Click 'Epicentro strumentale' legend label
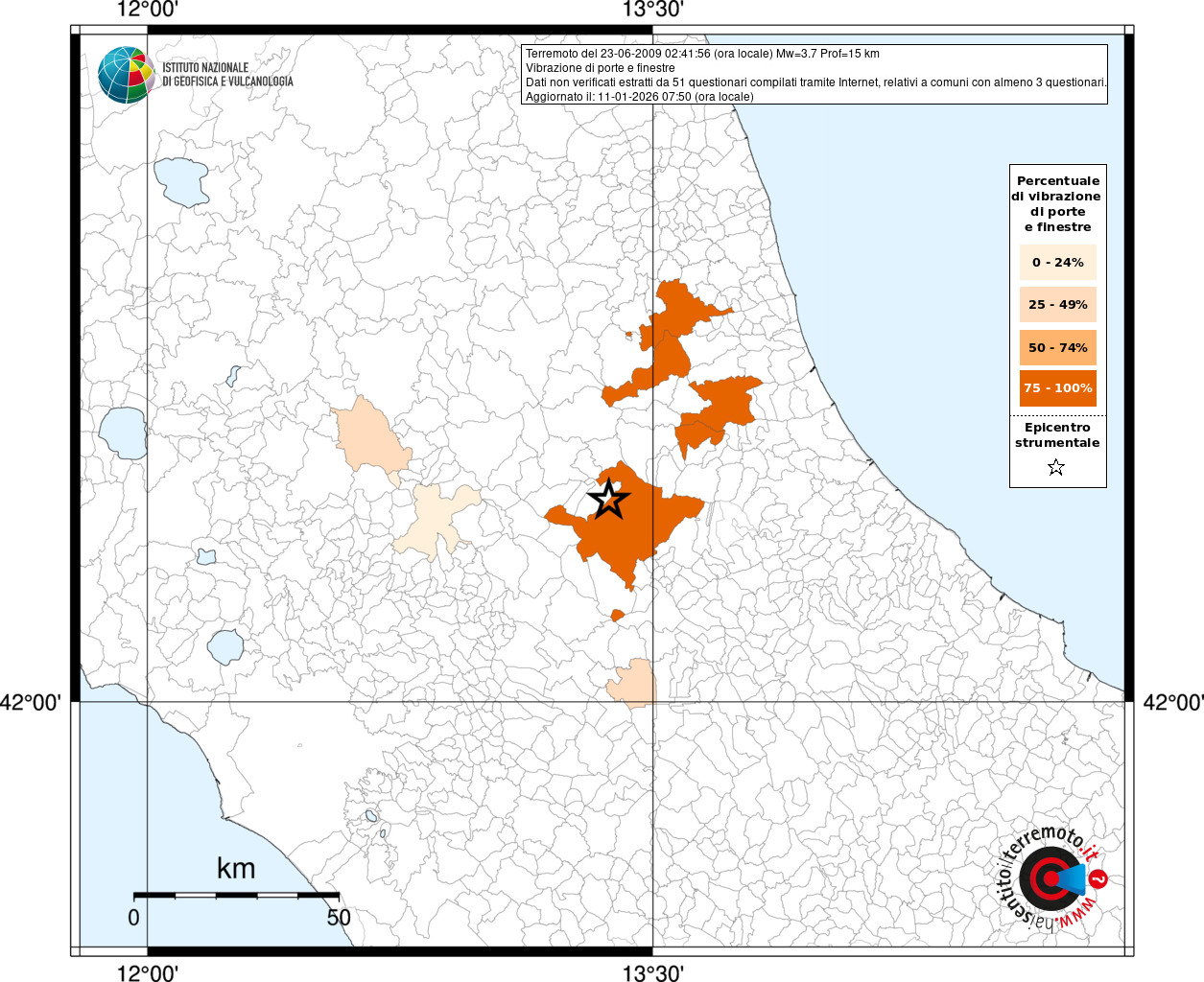The image size is (1204, 982). tap(1057, 435)
